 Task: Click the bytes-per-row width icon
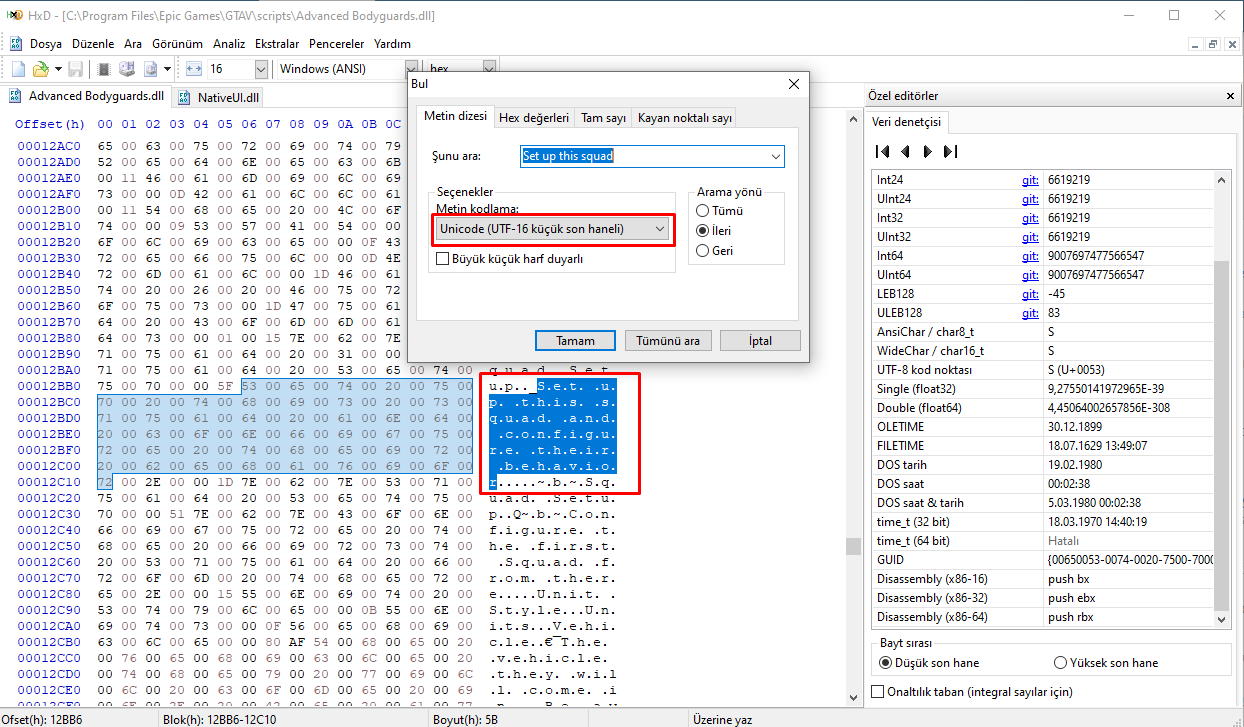click(194, 69)
